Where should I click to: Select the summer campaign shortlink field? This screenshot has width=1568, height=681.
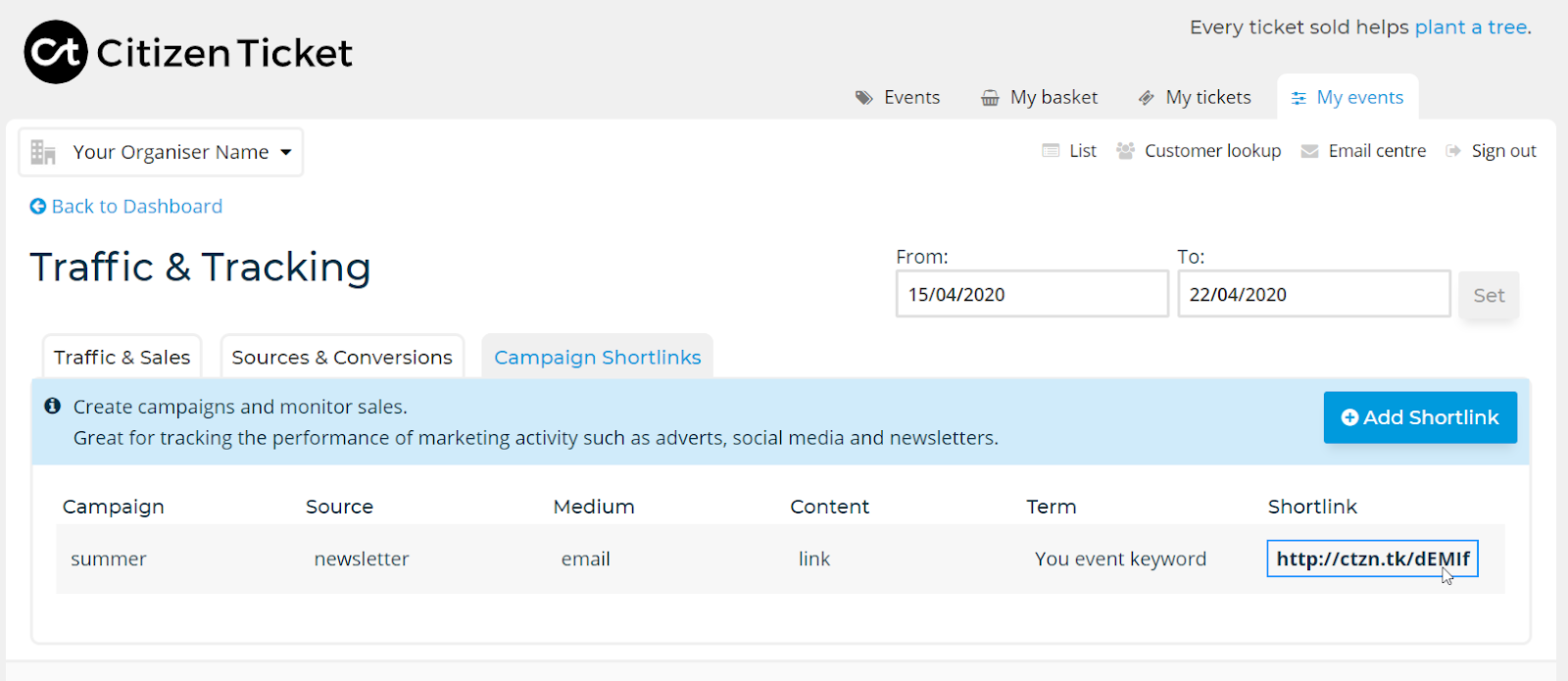1372,559
